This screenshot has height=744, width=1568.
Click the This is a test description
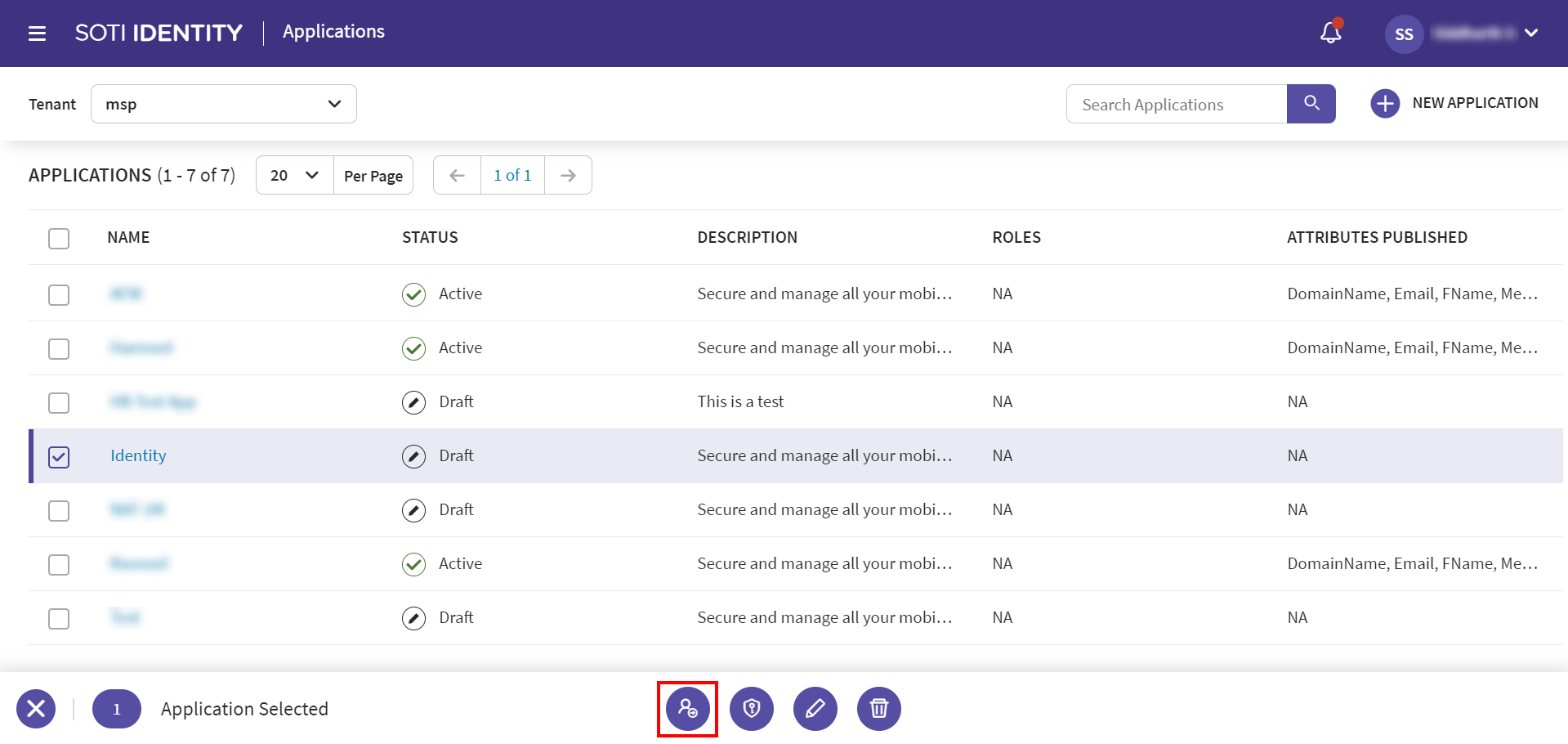(740, 401)
